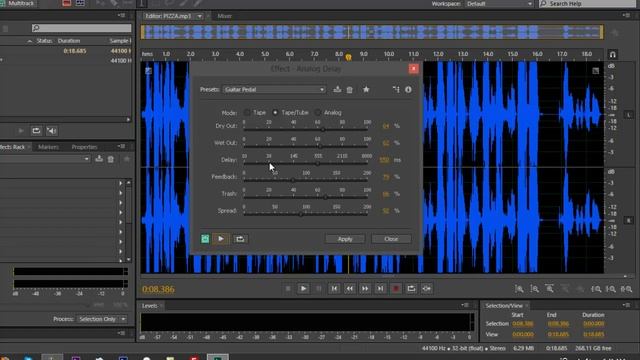Click the Files panel search field

coord(81,28)
